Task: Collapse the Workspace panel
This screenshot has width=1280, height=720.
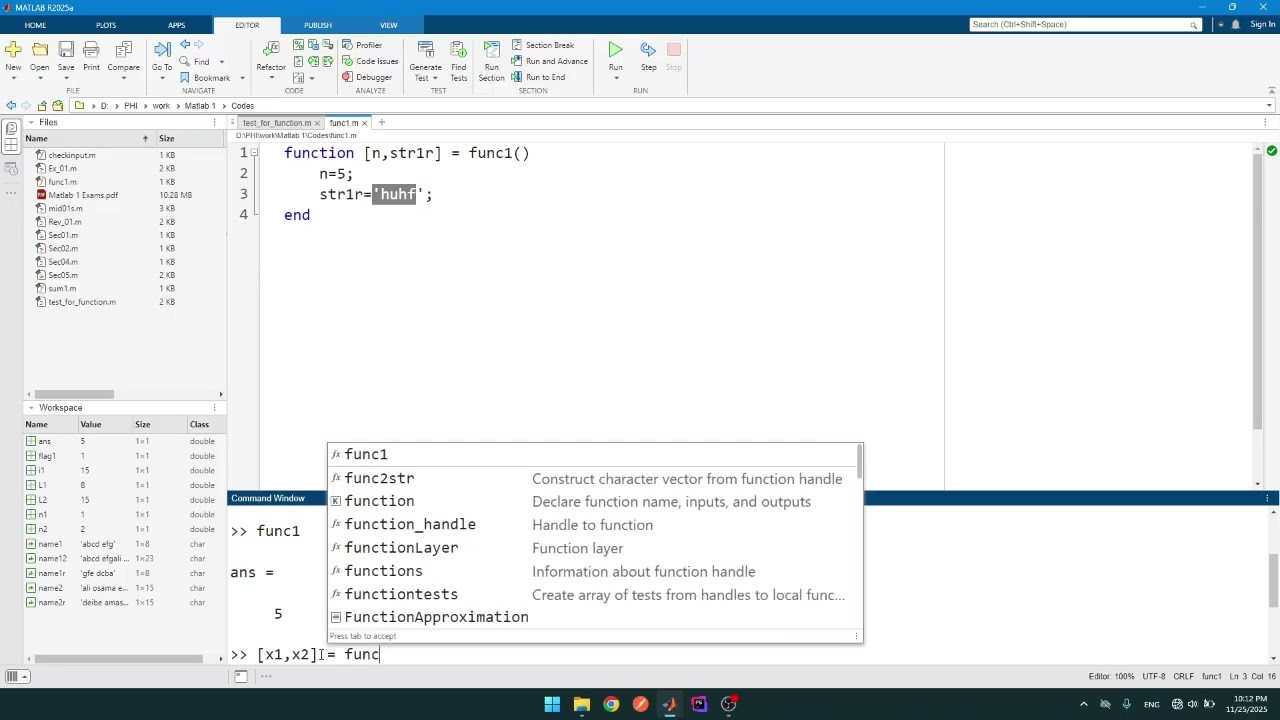Action: pos(31,408)
